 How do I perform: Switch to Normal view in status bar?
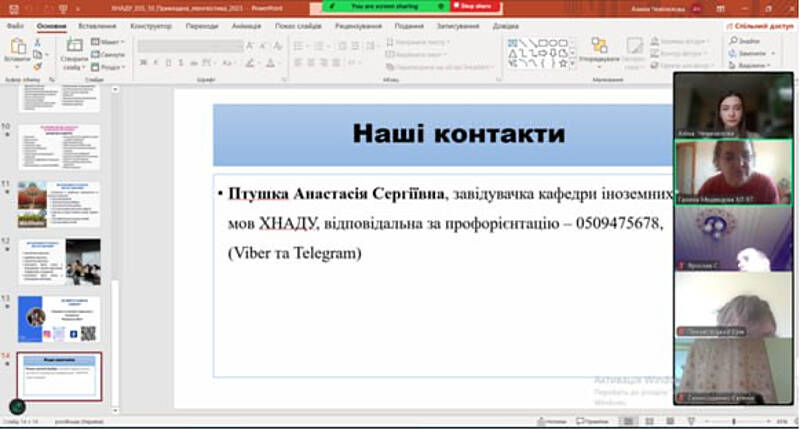point(629,421)
